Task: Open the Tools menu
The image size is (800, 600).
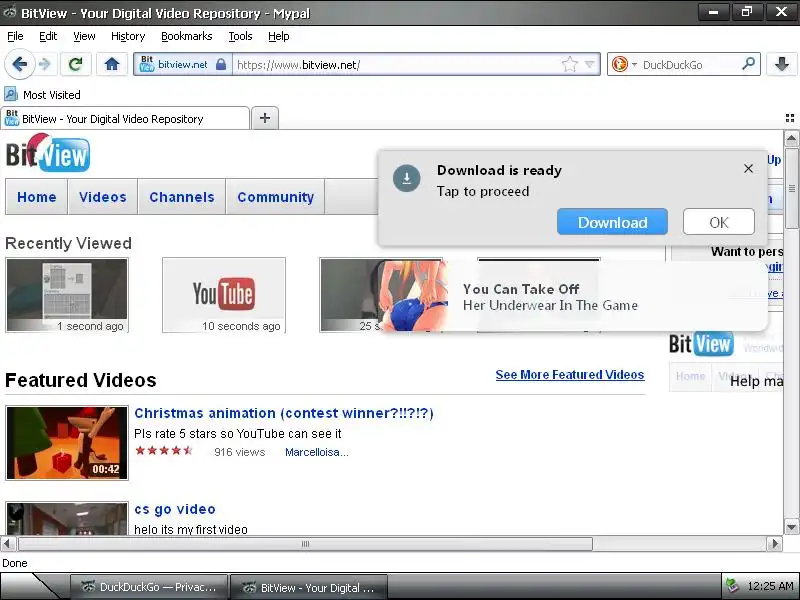Action: [240, 36]
